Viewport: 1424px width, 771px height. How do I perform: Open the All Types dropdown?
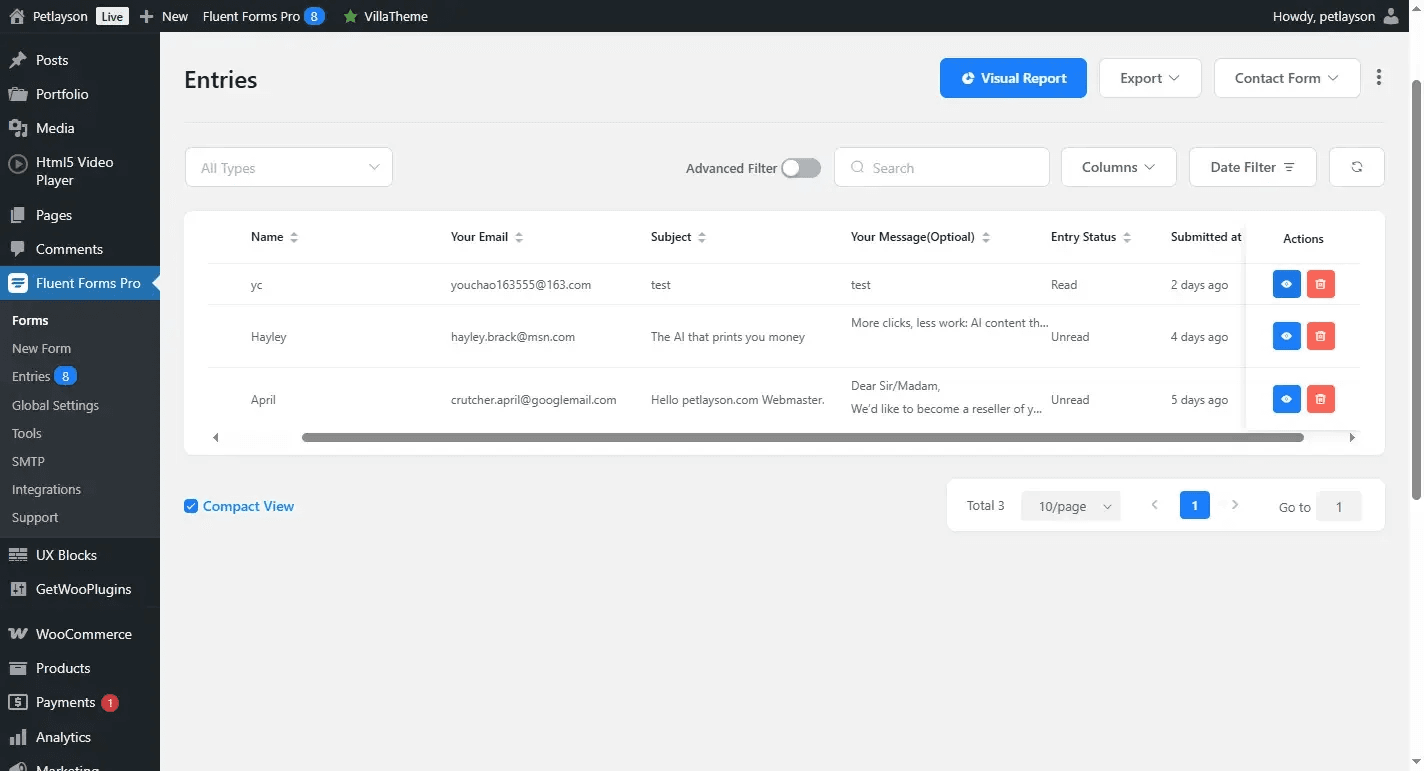289,168
